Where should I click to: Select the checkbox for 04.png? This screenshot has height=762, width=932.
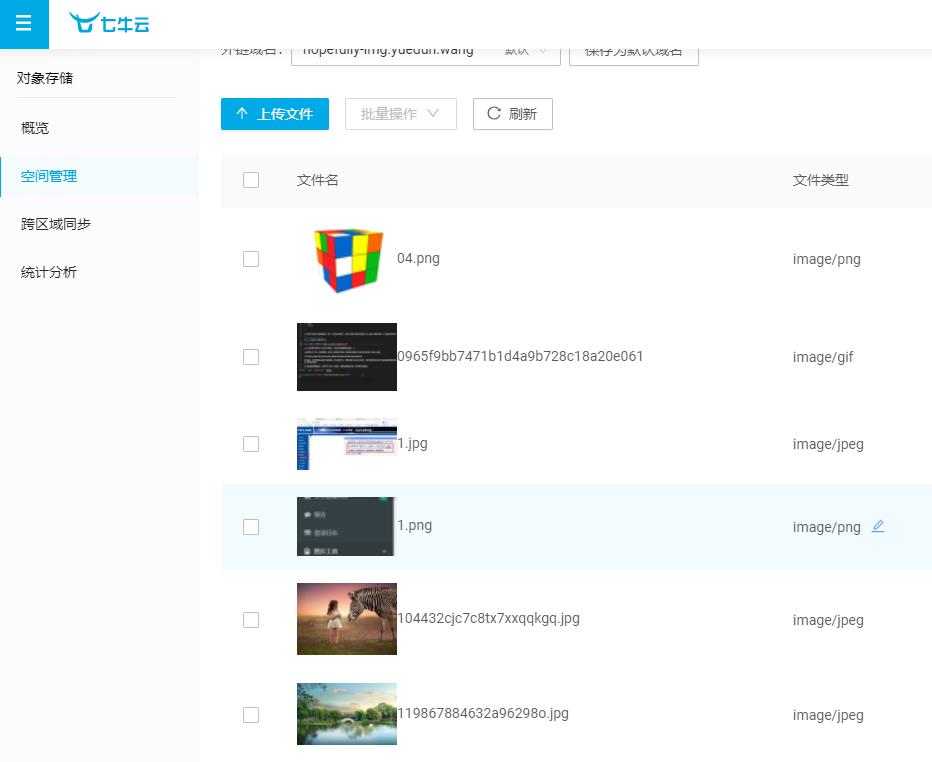pyautogui.click(x=251, y=259)
